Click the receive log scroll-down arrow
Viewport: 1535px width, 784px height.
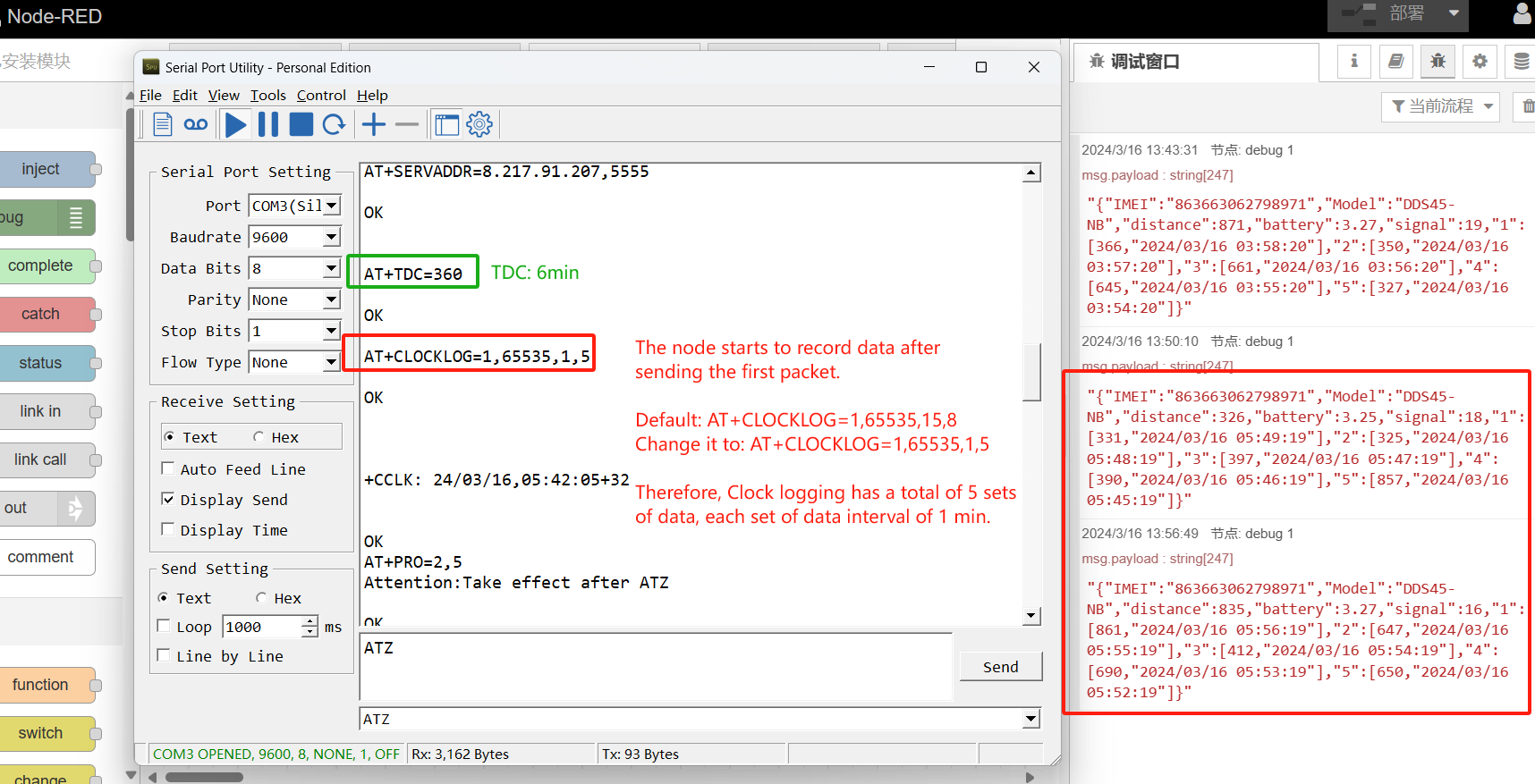pos(1031,616)
